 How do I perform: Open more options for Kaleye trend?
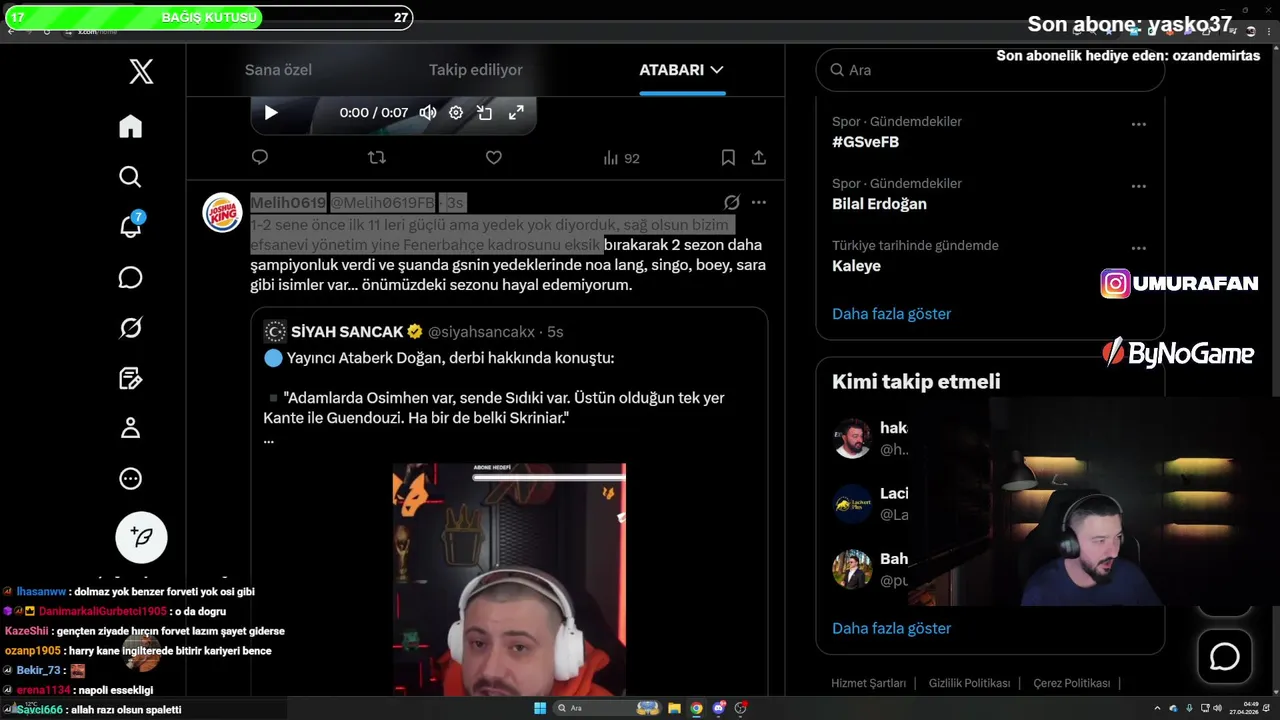click(x=1138, y=249)
